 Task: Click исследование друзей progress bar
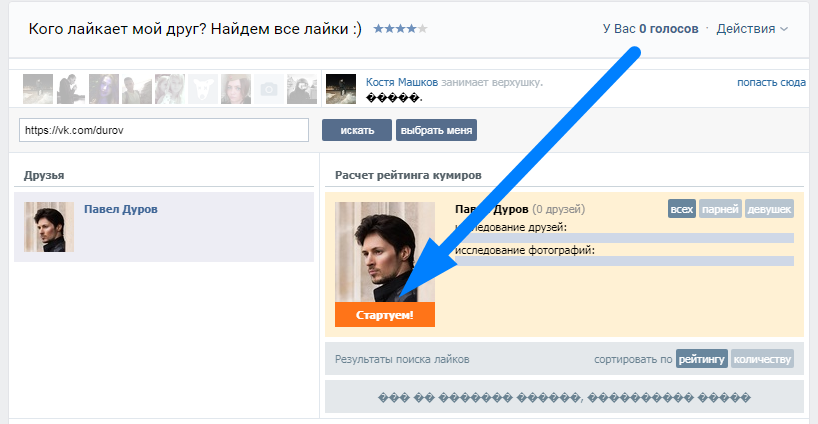point(624,238)
